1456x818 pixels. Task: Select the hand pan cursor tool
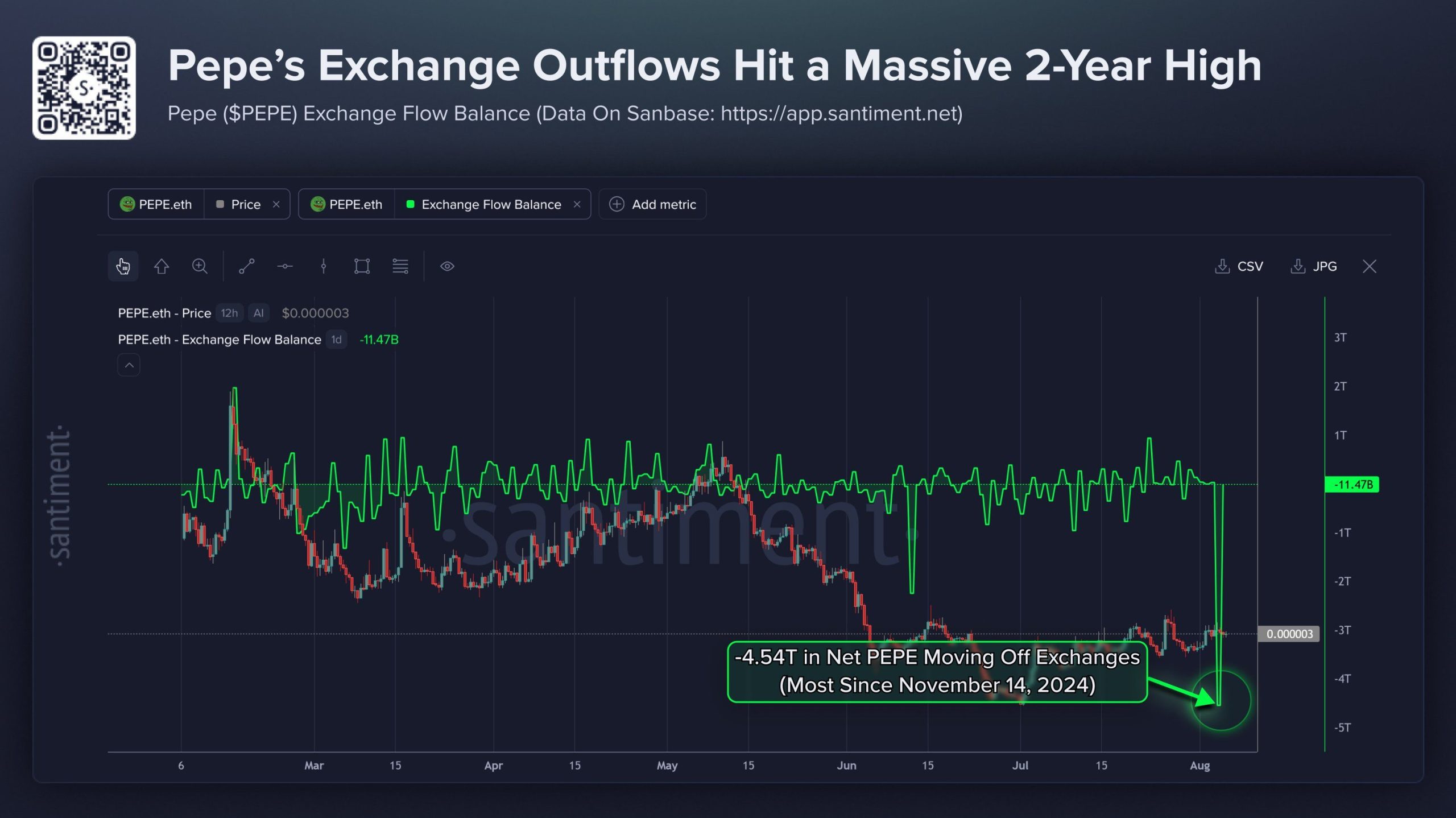pos(123,266)
